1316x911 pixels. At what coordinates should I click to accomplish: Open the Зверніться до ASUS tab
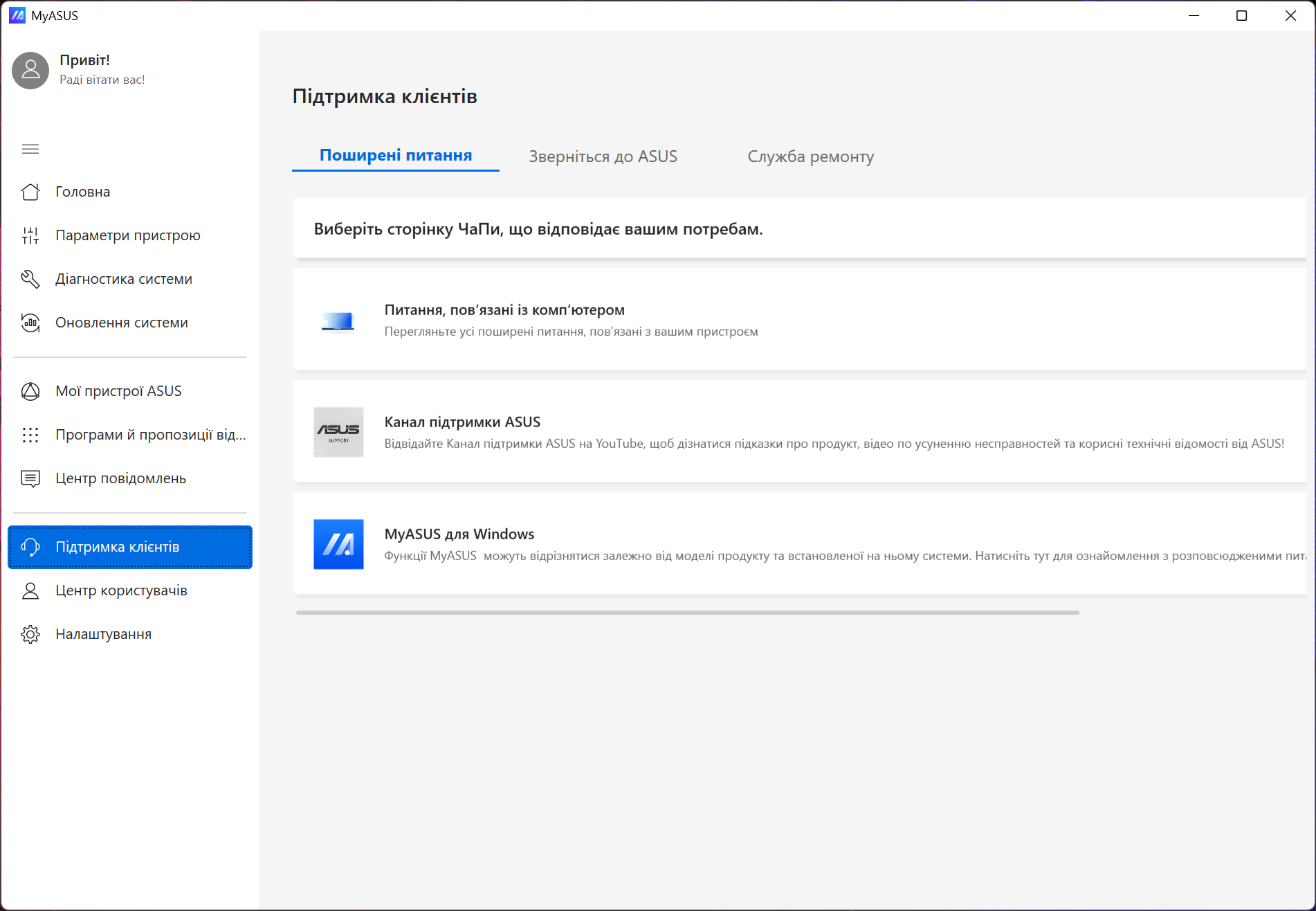tap(603, 156)
